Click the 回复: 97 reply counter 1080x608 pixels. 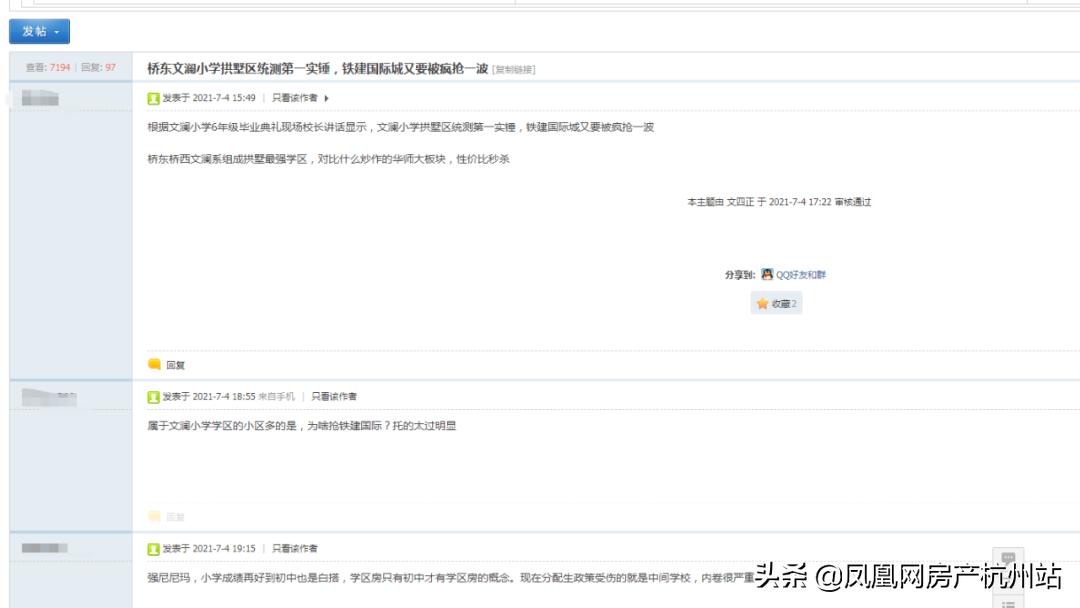(95, 70)
